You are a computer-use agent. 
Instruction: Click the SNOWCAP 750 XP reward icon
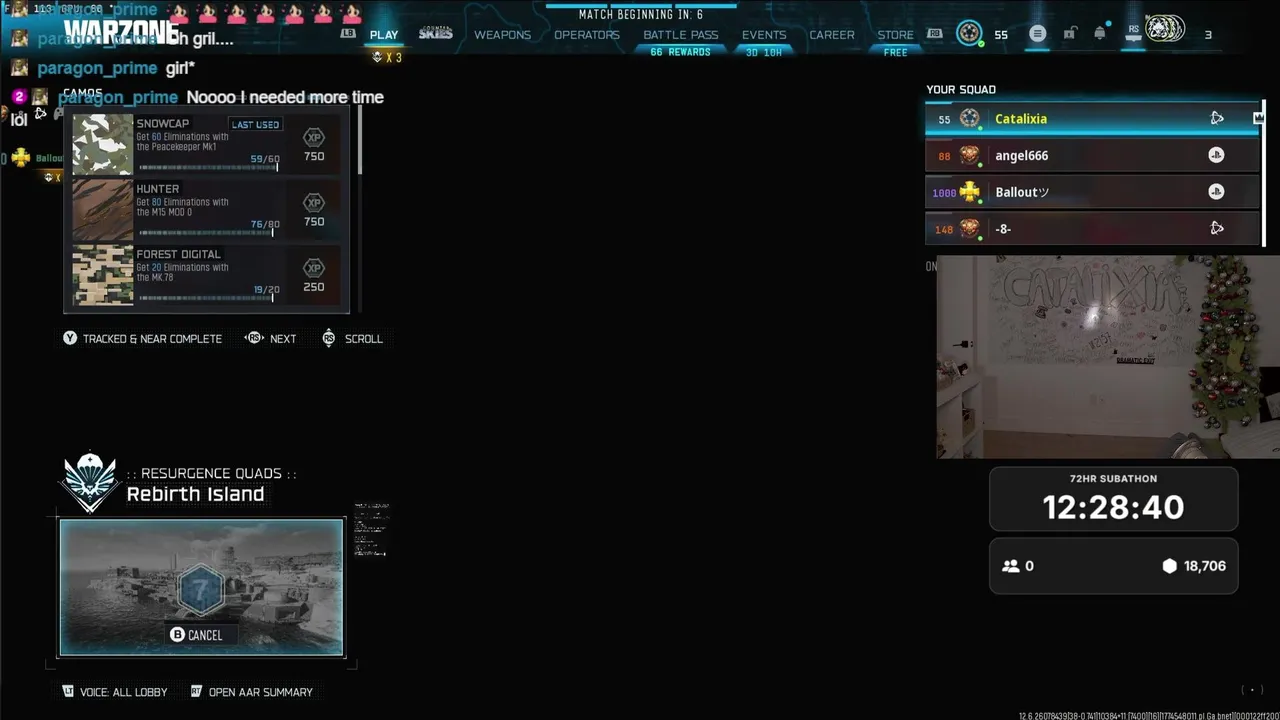pos(314,138)
